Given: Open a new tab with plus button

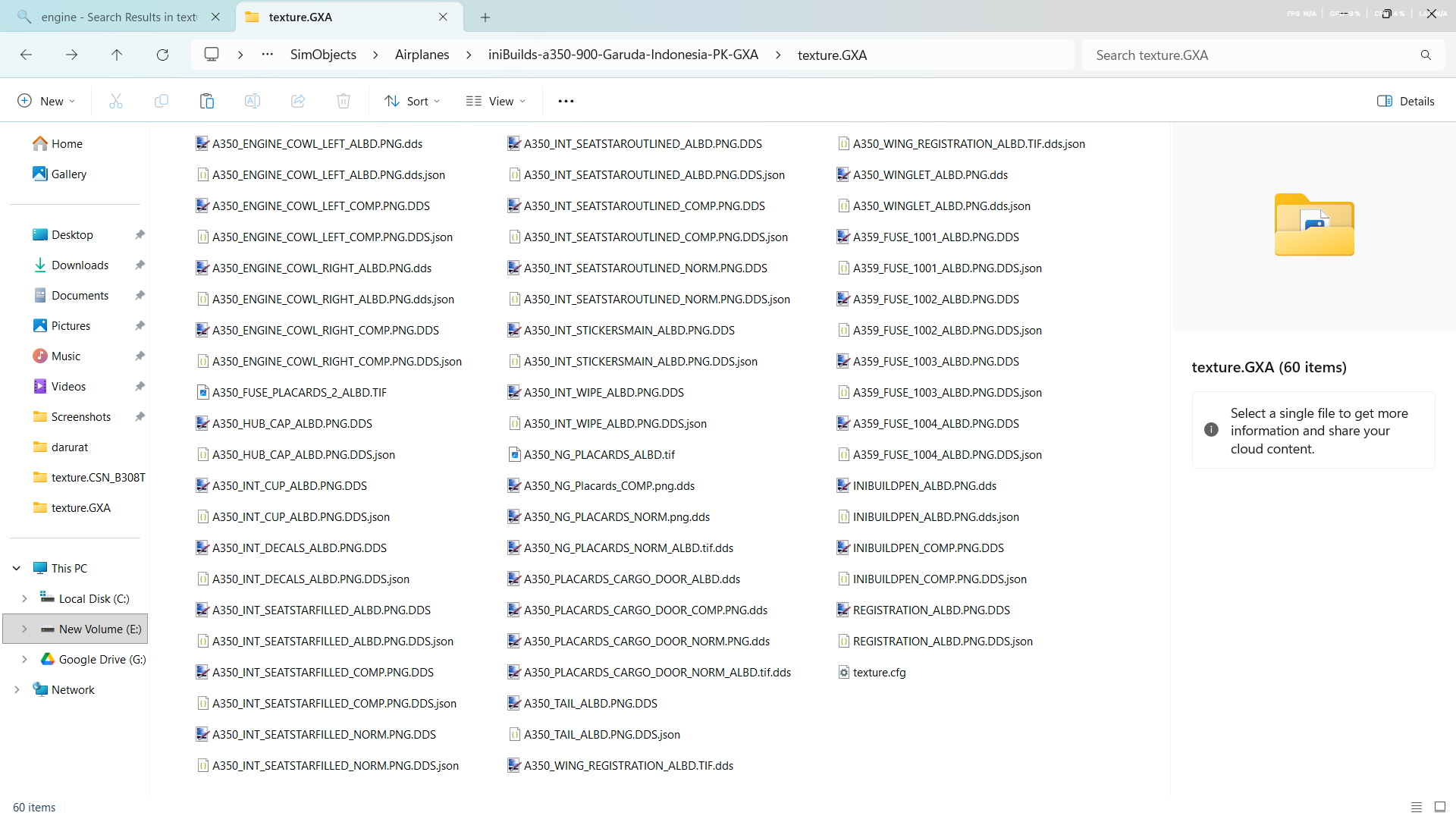Looking at the screenshot, I should (x=485, y=17).
